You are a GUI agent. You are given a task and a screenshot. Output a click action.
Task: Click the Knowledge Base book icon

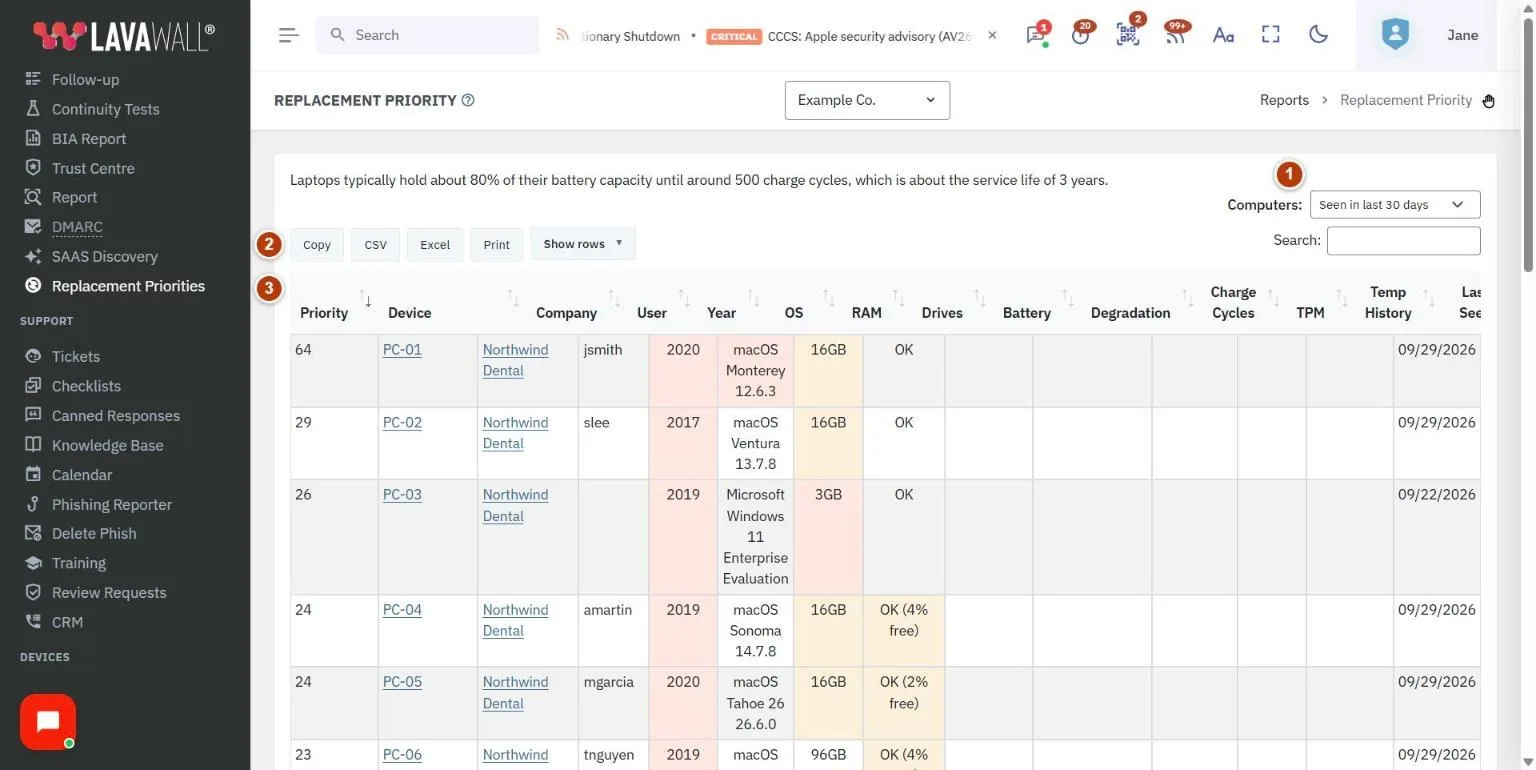pyautogui.click(x=33, y=445)
